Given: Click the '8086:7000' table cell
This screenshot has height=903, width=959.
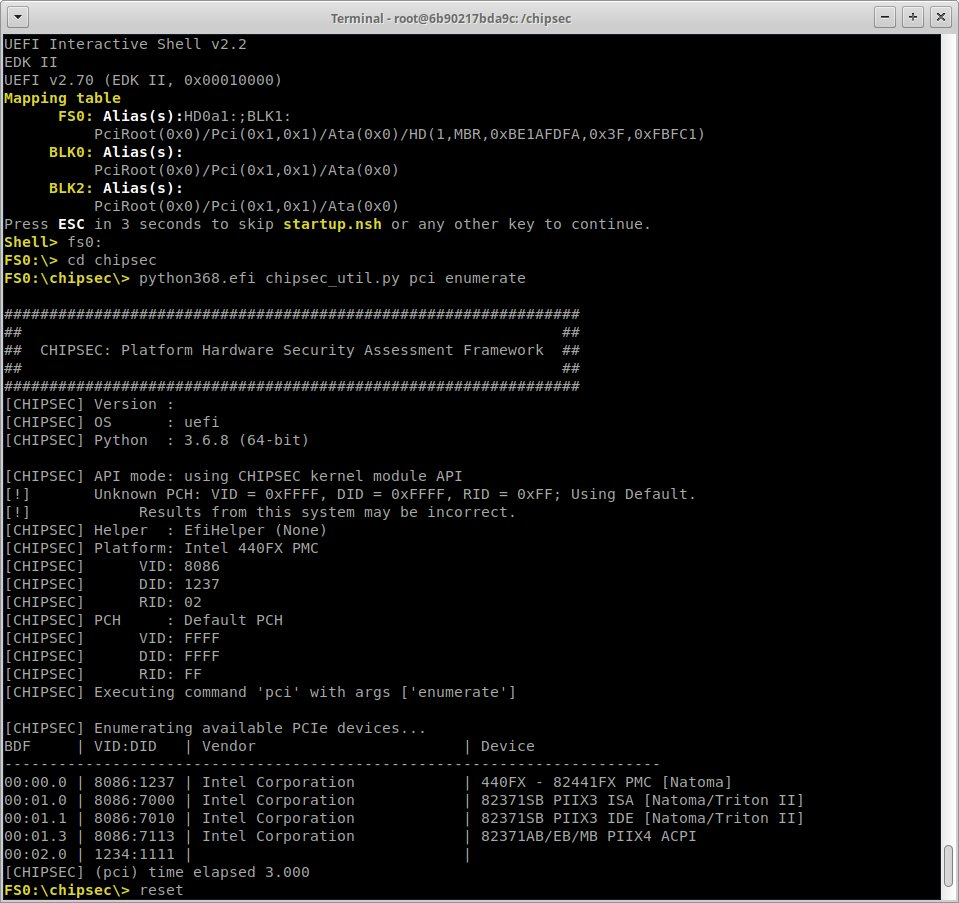Looking at the screenshot, I should pyautogui.click(x=135, y=800).
